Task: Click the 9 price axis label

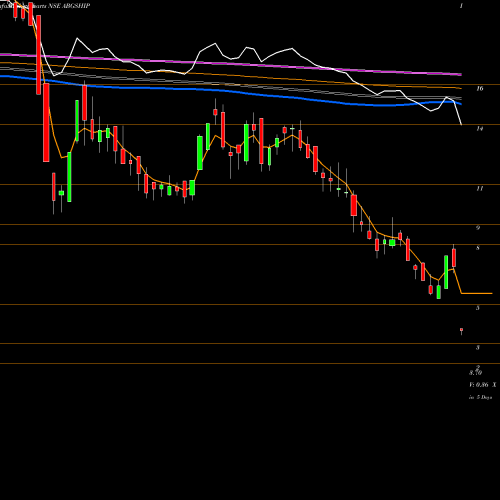Action: click(x=478, y=228)
